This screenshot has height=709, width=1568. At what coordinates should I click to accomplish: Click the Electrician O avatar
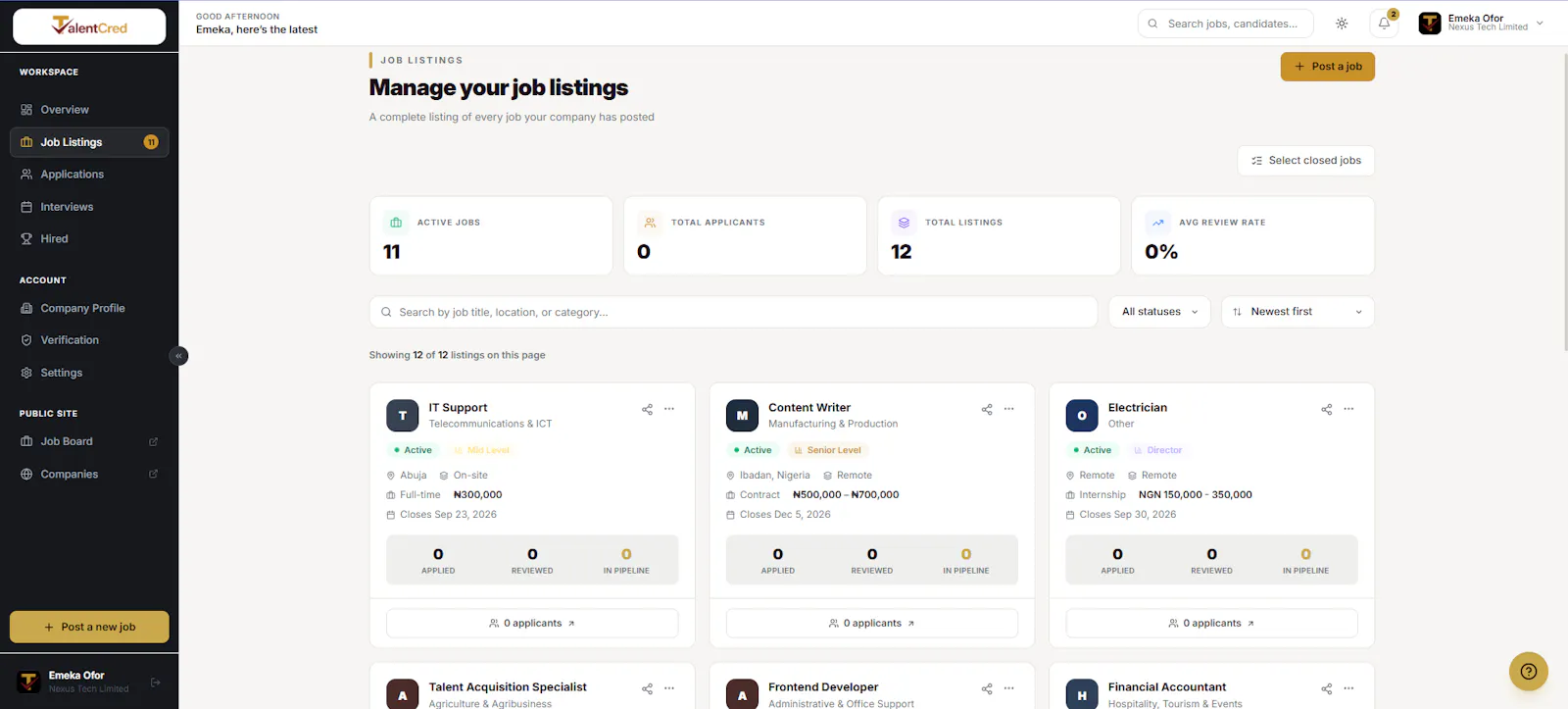pyautogui.click(x=1082, y=416)
